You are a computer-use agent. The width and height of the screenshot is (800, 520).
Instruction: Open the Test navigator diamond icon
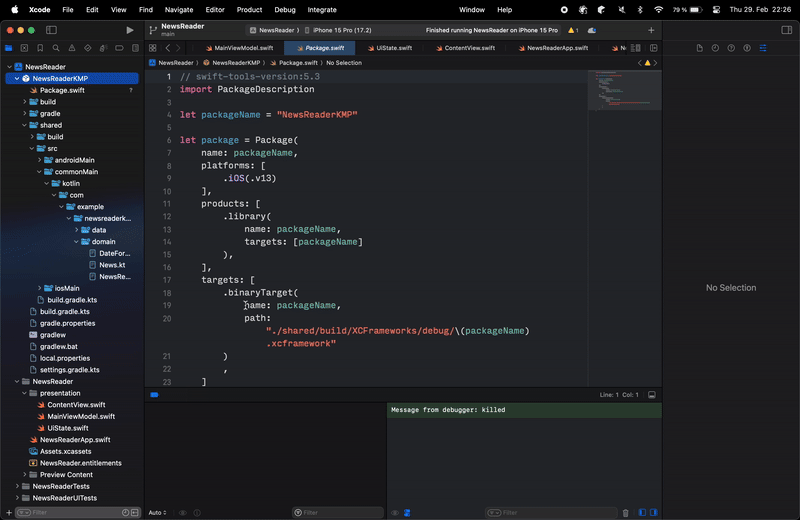tap(87, 48)
